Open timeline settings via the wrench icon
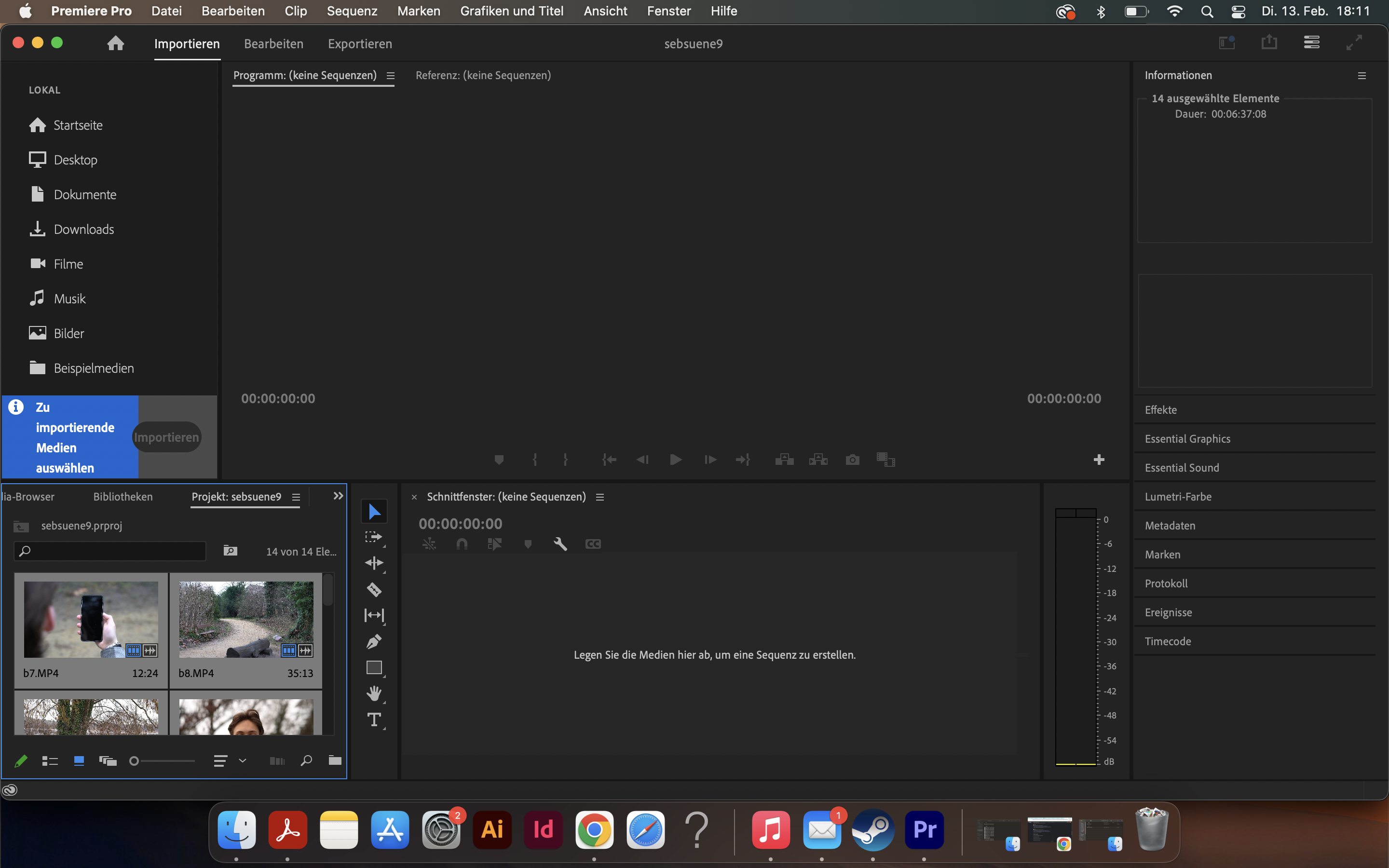1389x868 pixels. pyautogui.click(x=559, y=543)
